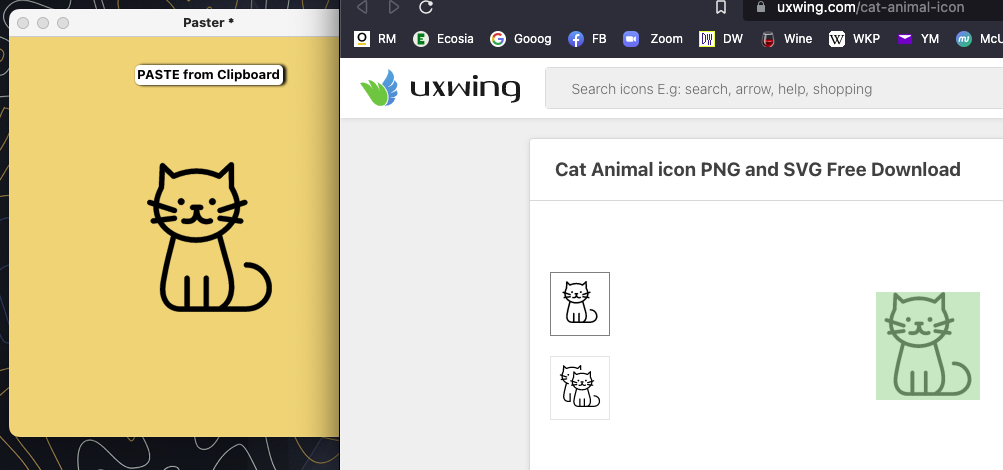Open the Ecosia bookmark

click(x=443, y=39)
